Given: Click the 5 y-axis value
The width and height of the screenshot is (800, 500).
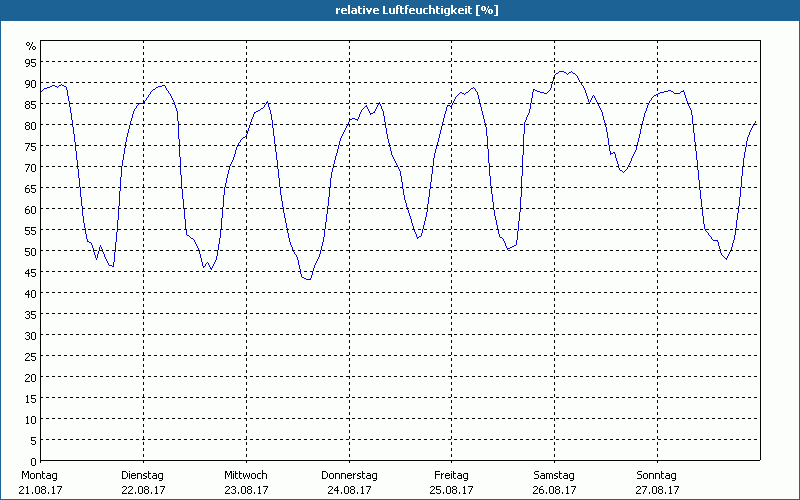Looking at the screenshot, I should tap(34, 440).
